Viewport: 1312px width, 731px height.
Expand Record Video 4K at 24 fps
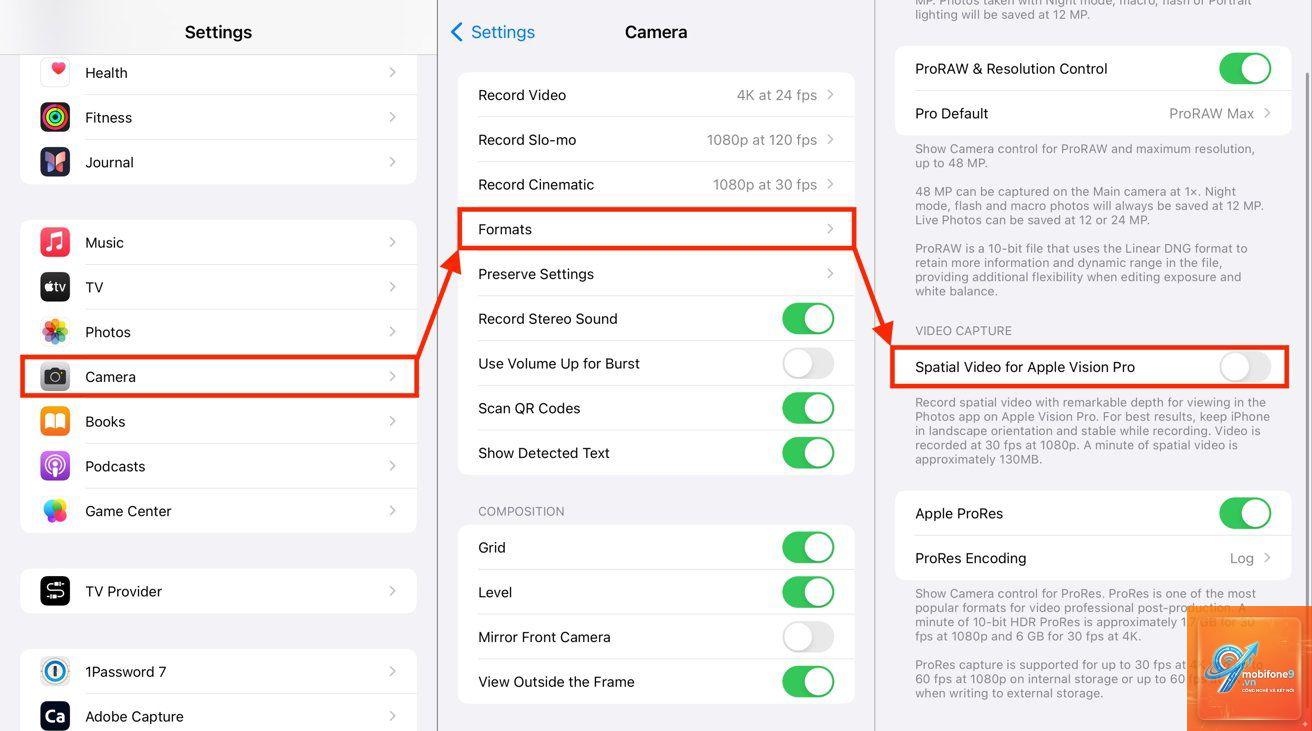coord(656,95)
